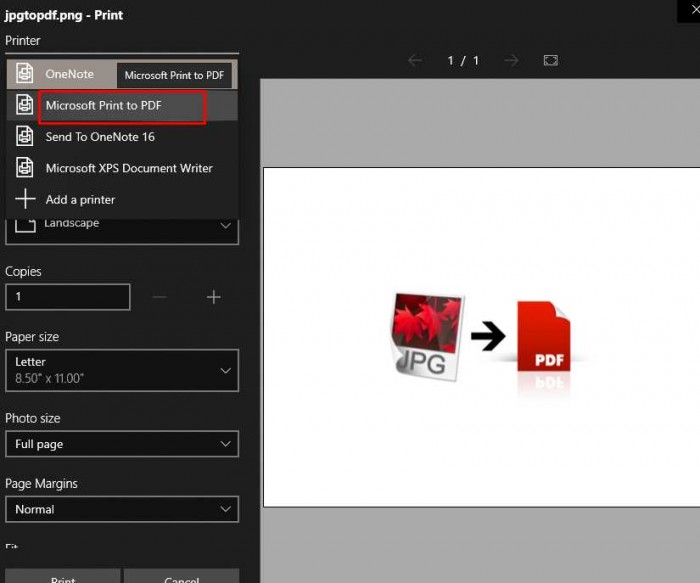
Task: Click the Print button
Action: coord(63,576)
